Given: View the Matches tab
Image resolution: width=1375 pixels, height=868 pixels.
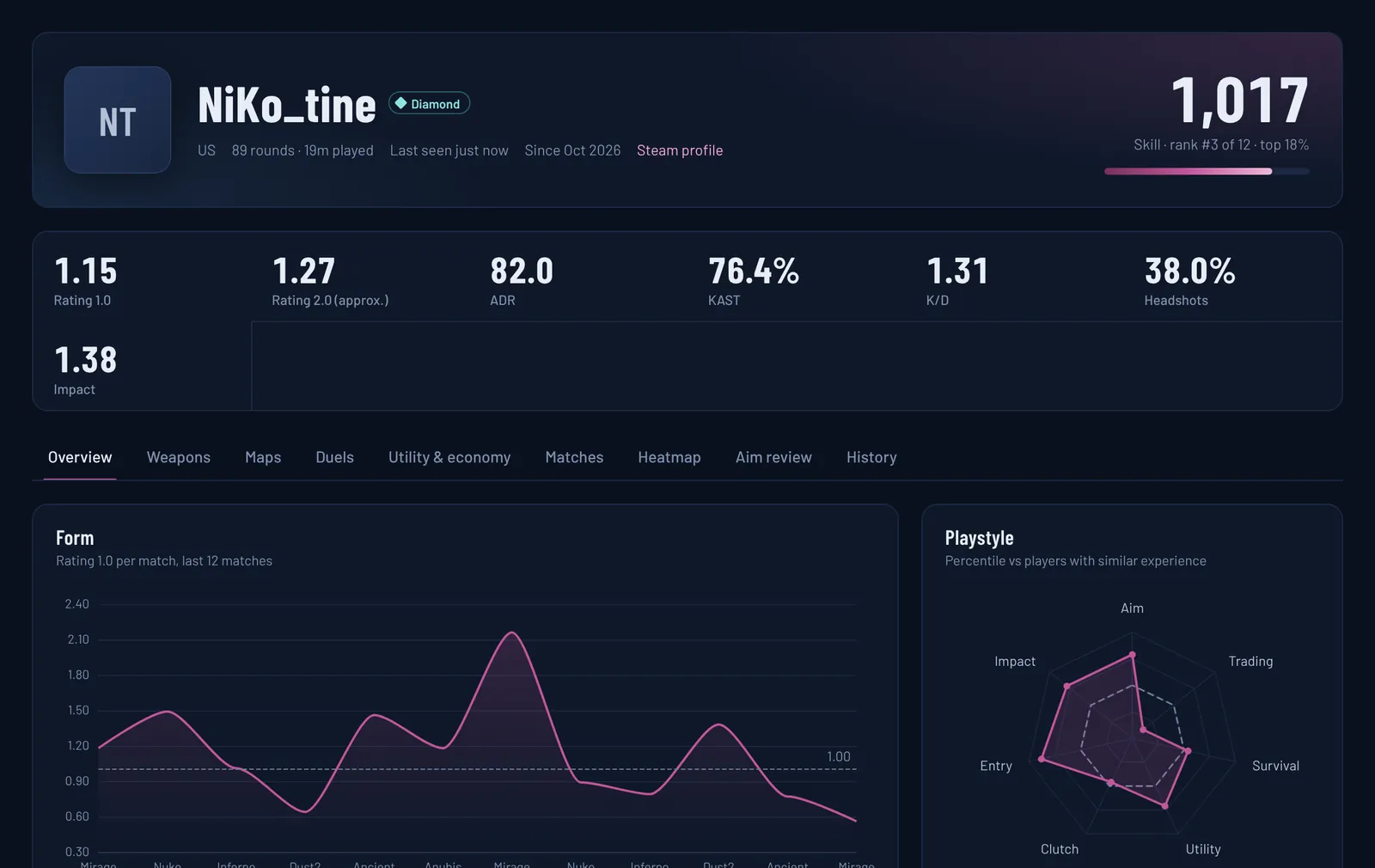Looking at the screenshot, I should point(574,457).
